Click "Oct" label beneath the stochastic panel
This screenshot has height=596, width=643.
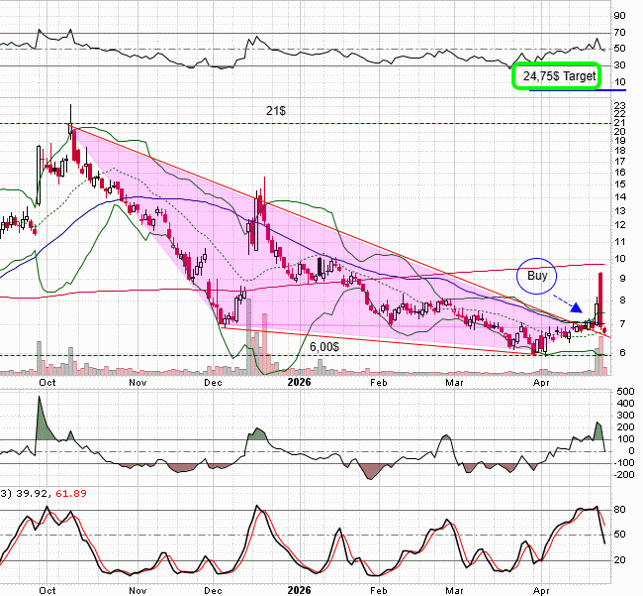click(46, 591)
